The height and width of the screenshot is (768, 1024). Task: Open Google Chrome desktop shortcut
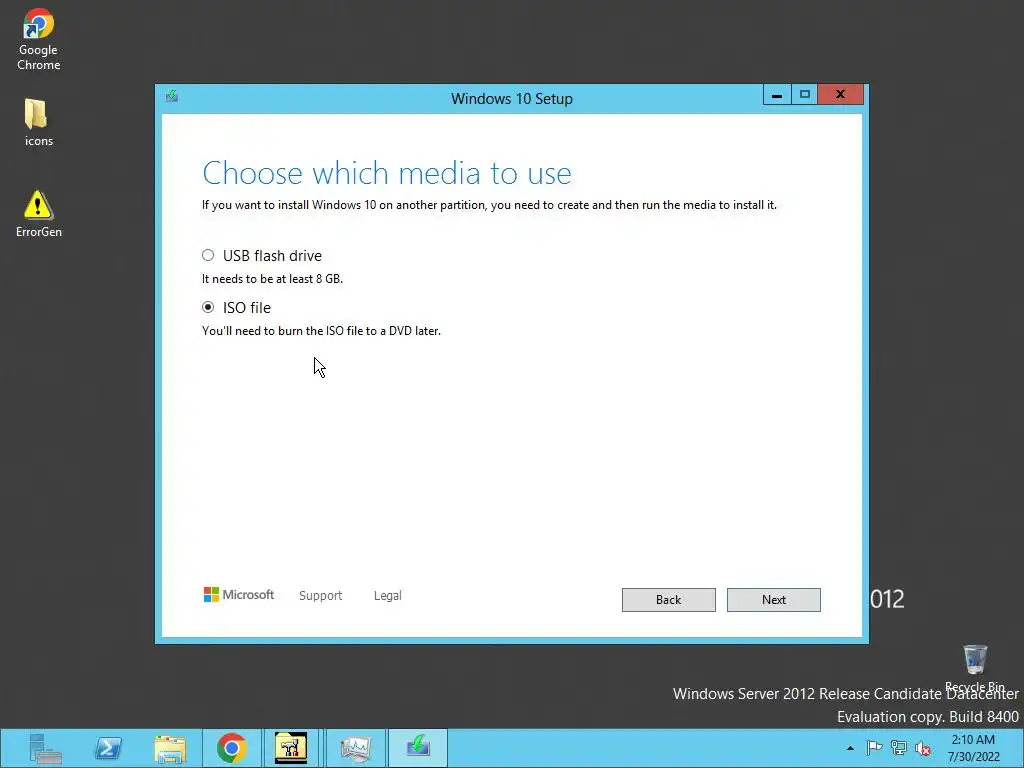39,39
